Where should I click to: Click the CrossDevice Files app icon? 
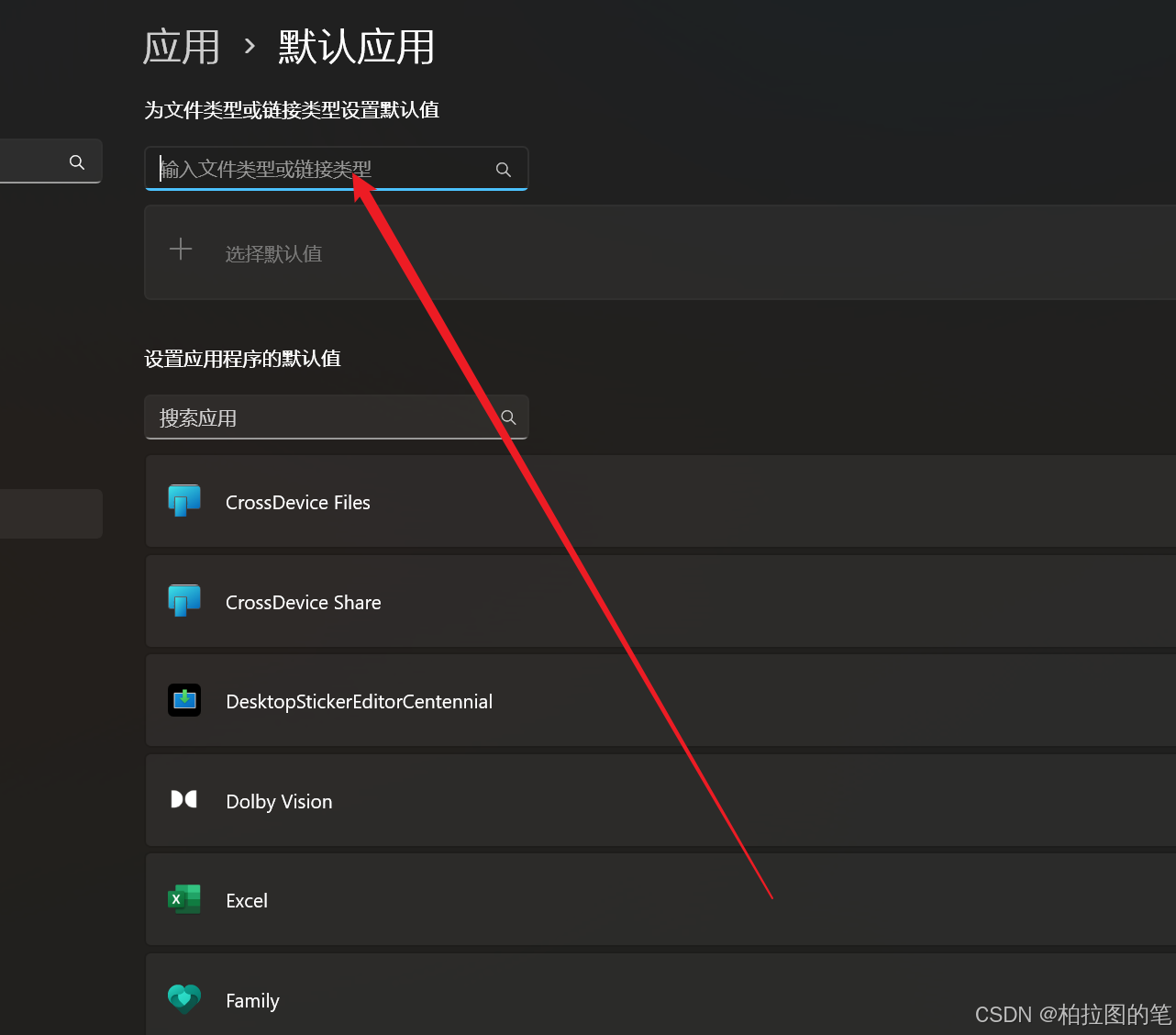pos(184,502)
